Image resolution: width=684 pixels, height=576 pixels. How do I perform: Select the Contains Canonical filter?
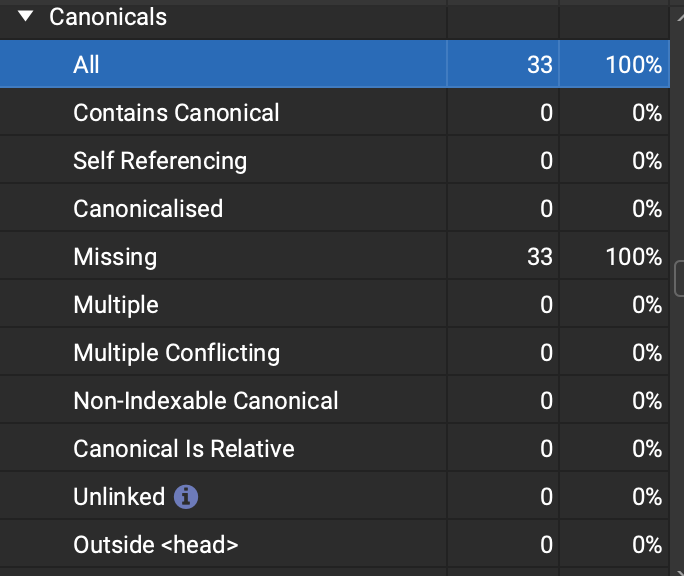[176, 113]
